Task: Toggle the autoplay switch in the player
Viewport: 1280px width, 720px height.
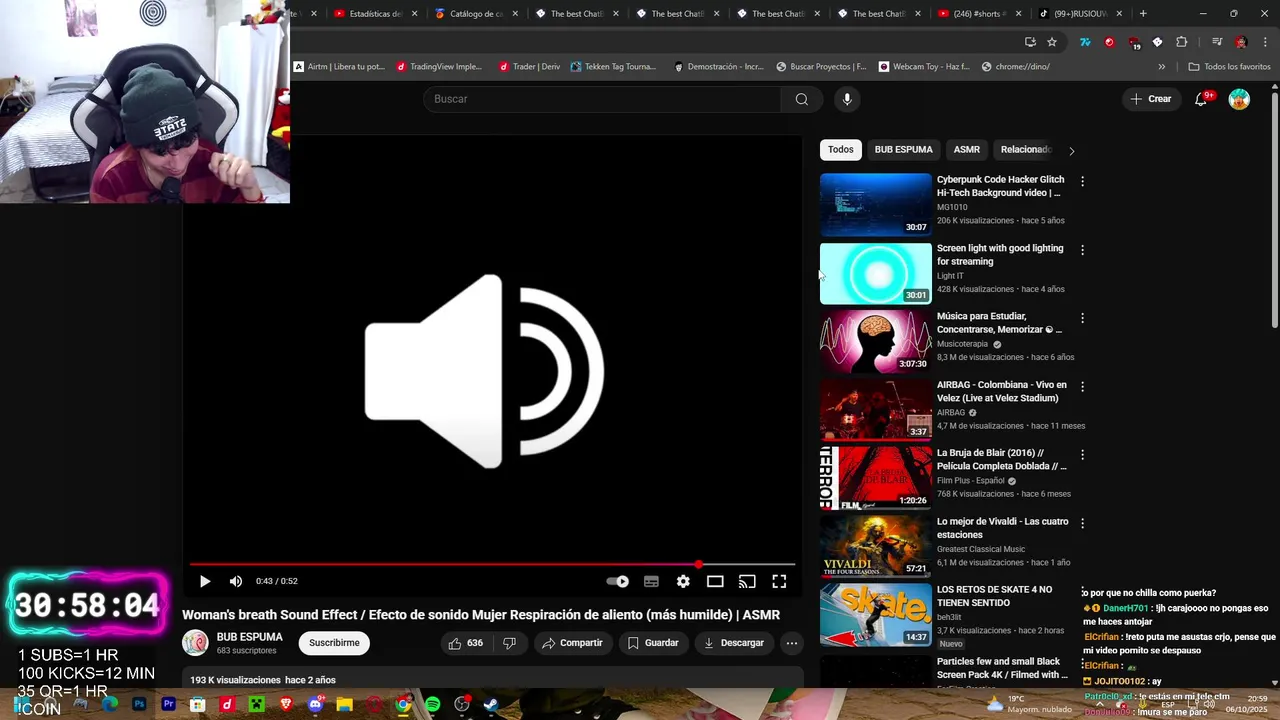Action: coord(618,581)
